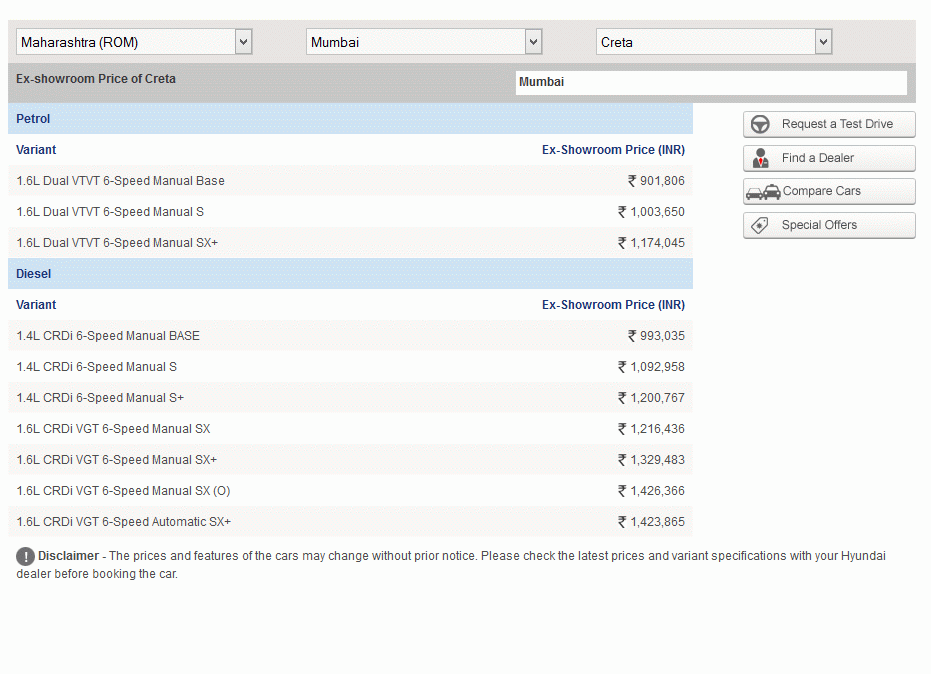Click 1.4L CRDi 6-Speed Manual S+

click(100, 398)
